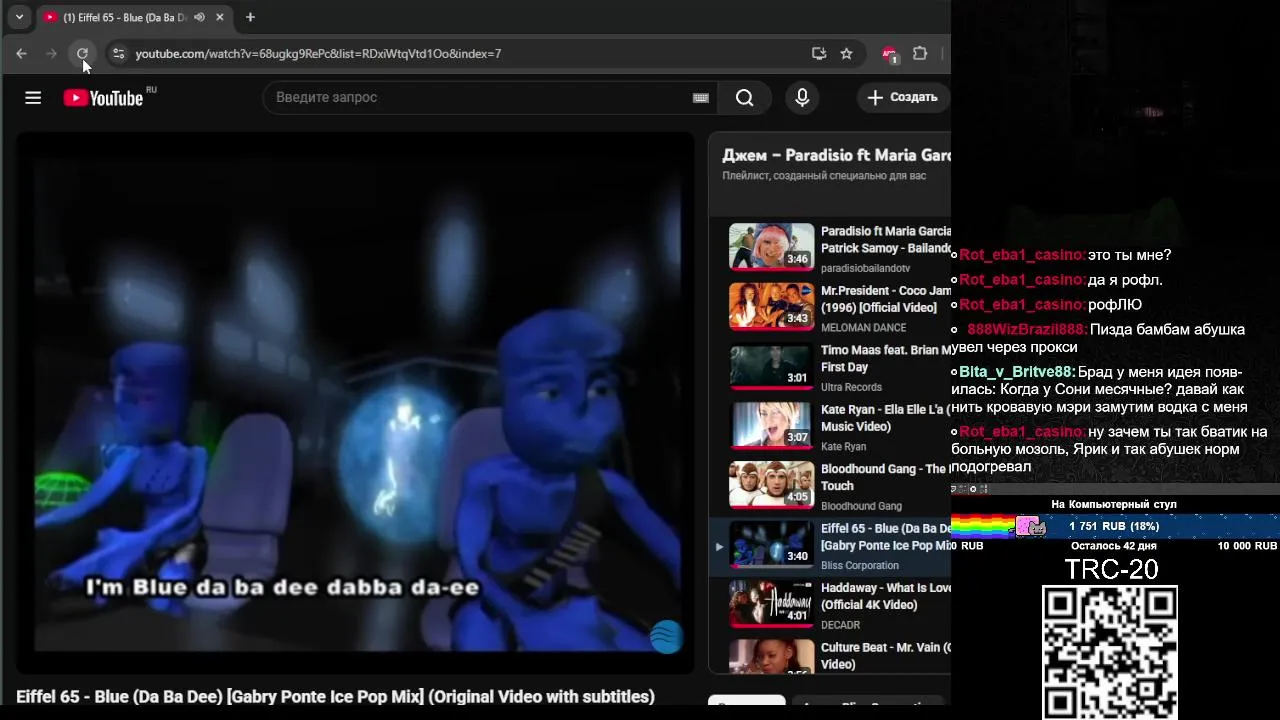Select the Eiffel 65 Blue playlist entry
1280x720 pixels.
point(830,546)
